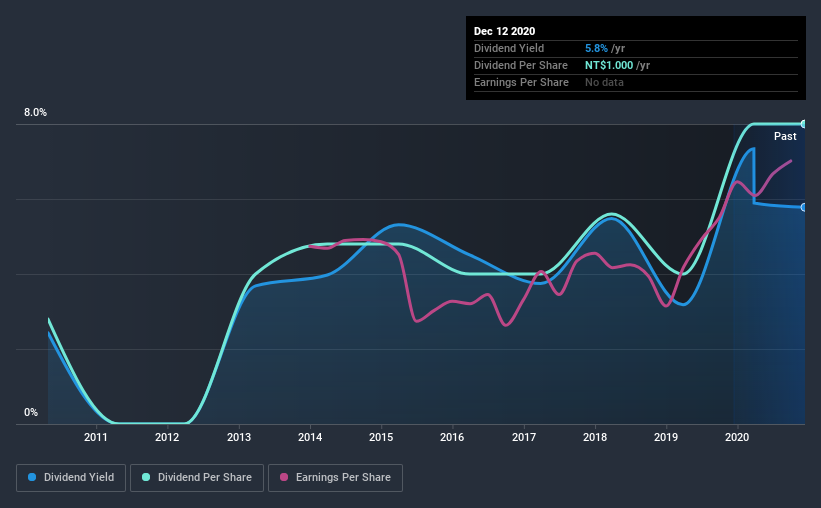The height and width of the screenshot is (508, 821).
Task: Click the 2011 x-axis label
Action: coord(96,437)
